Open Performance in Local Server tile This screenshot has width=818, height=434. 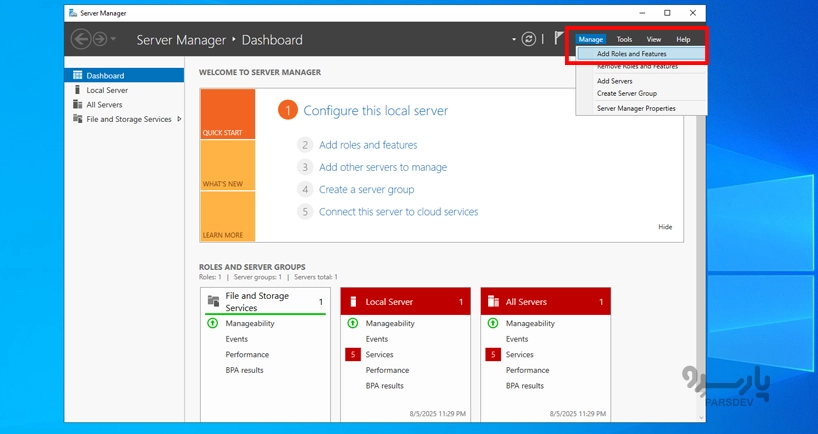[388, 370]
